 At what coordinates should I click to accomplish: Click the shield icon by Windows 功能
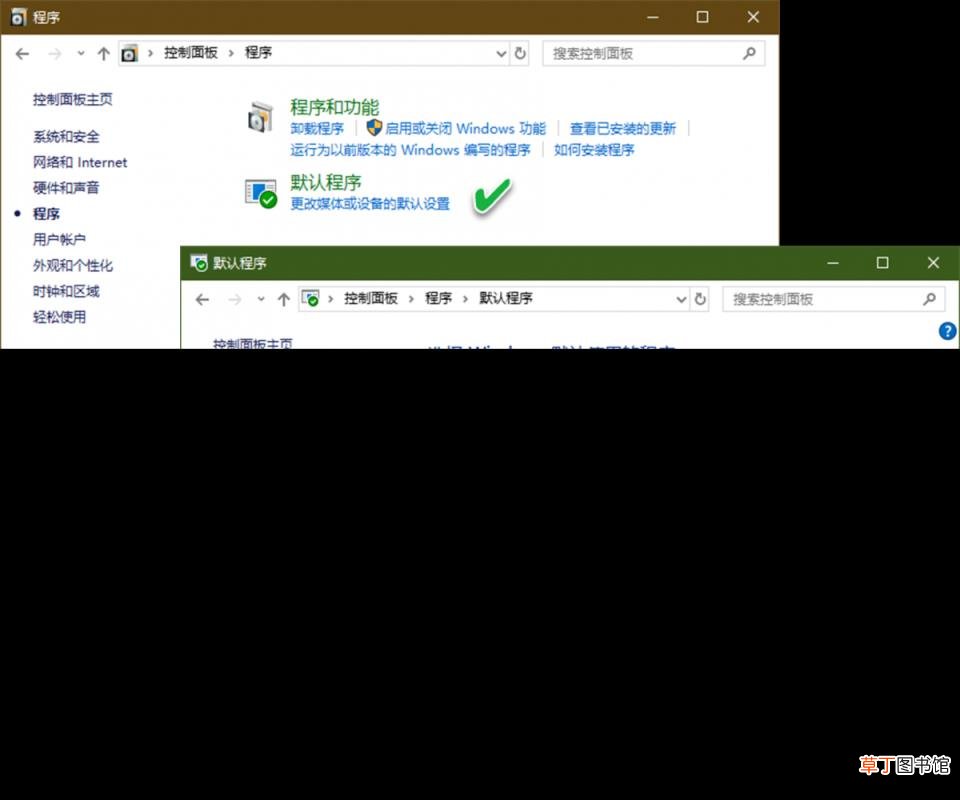373,128
